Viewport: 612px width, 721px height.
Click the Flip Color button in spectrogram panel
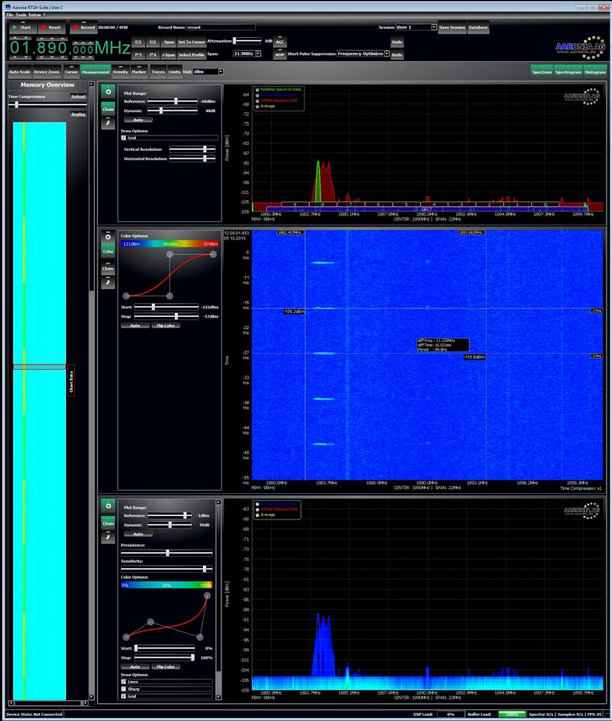pyautogui.click(x=166, y=325)
